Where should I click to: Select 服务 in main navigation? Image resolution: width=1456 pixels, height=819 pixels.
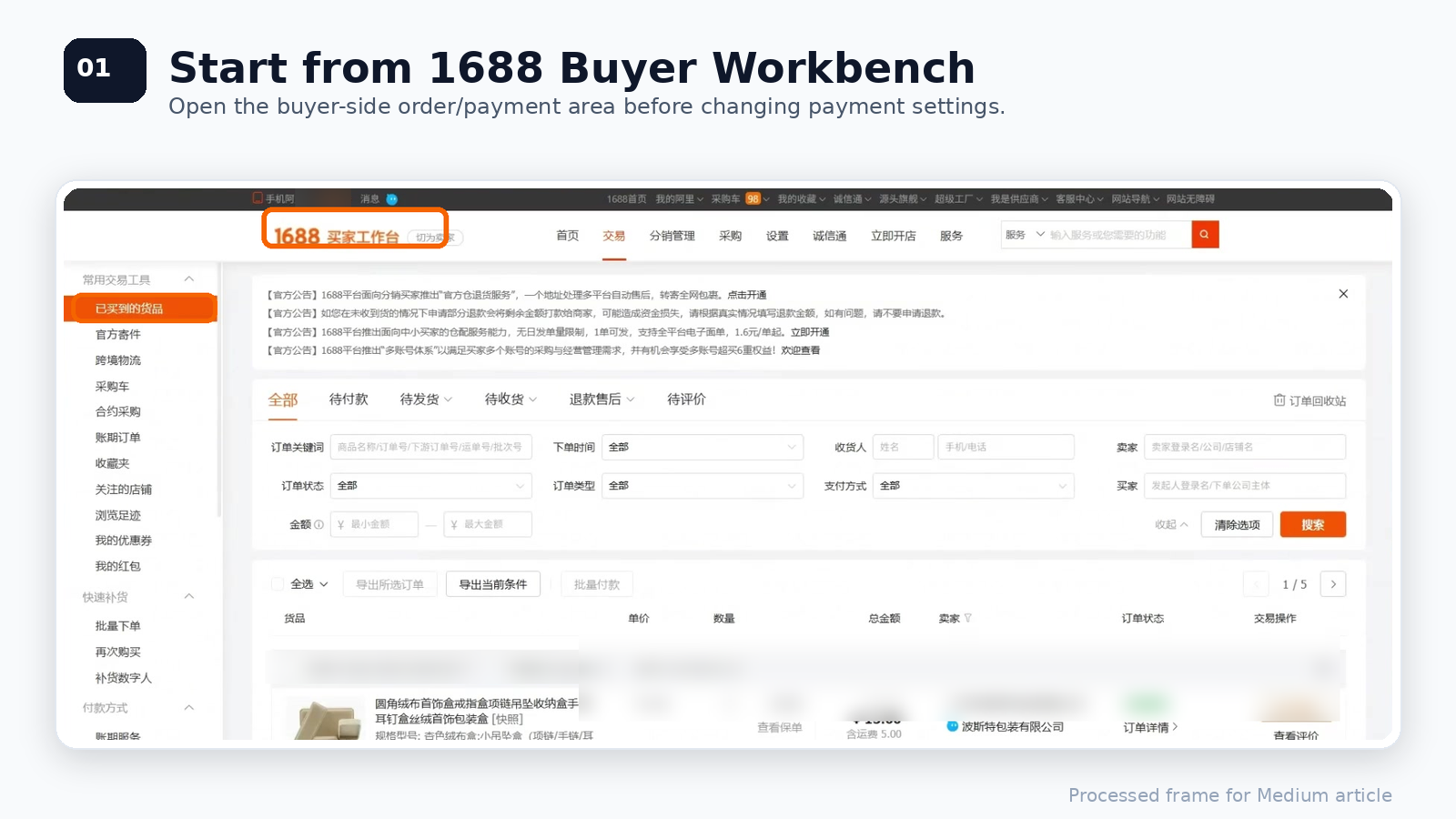(x=952, y=236)
